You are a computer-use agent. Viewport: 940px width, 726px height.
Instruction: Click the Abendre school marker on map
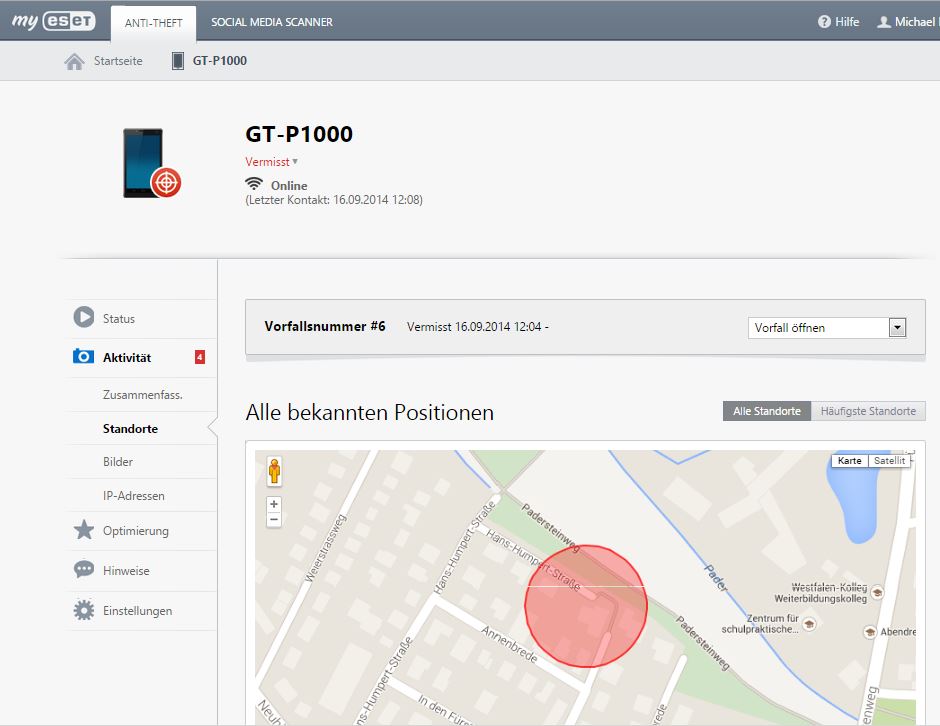pos(870,631)
